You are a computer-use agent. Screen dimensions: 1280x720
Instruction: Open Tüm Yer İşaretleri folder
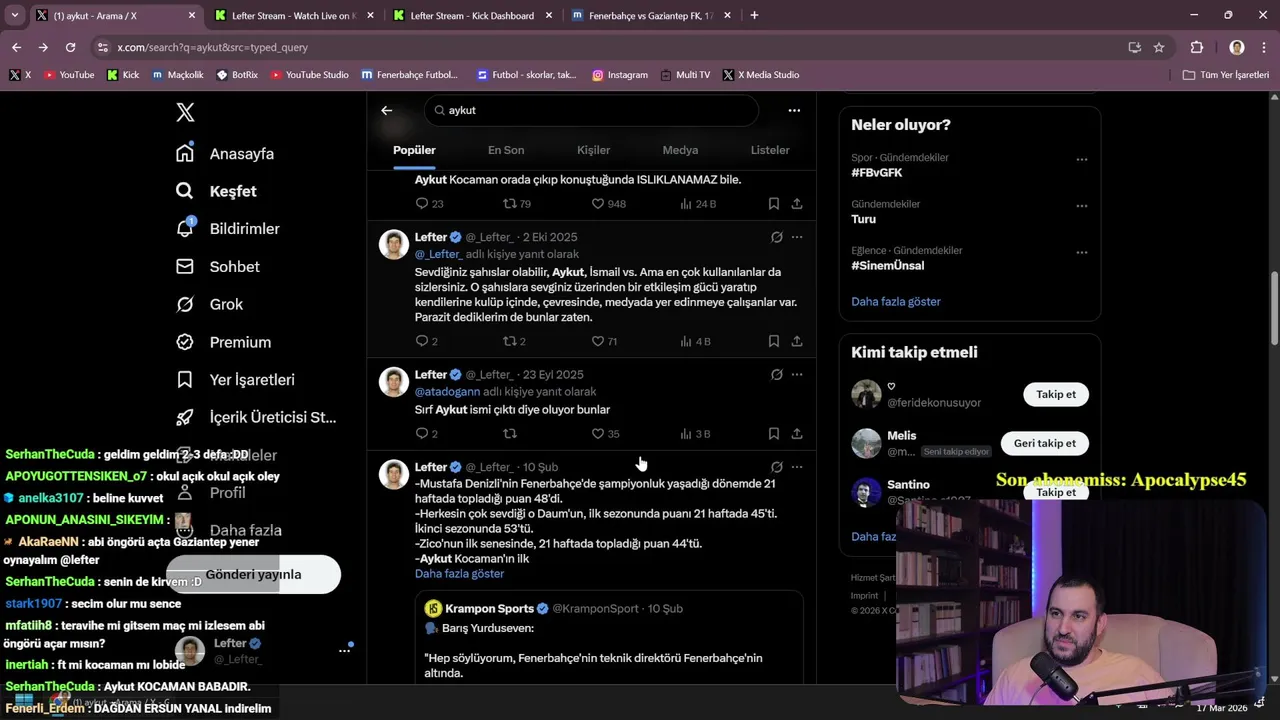point(1226,75)
